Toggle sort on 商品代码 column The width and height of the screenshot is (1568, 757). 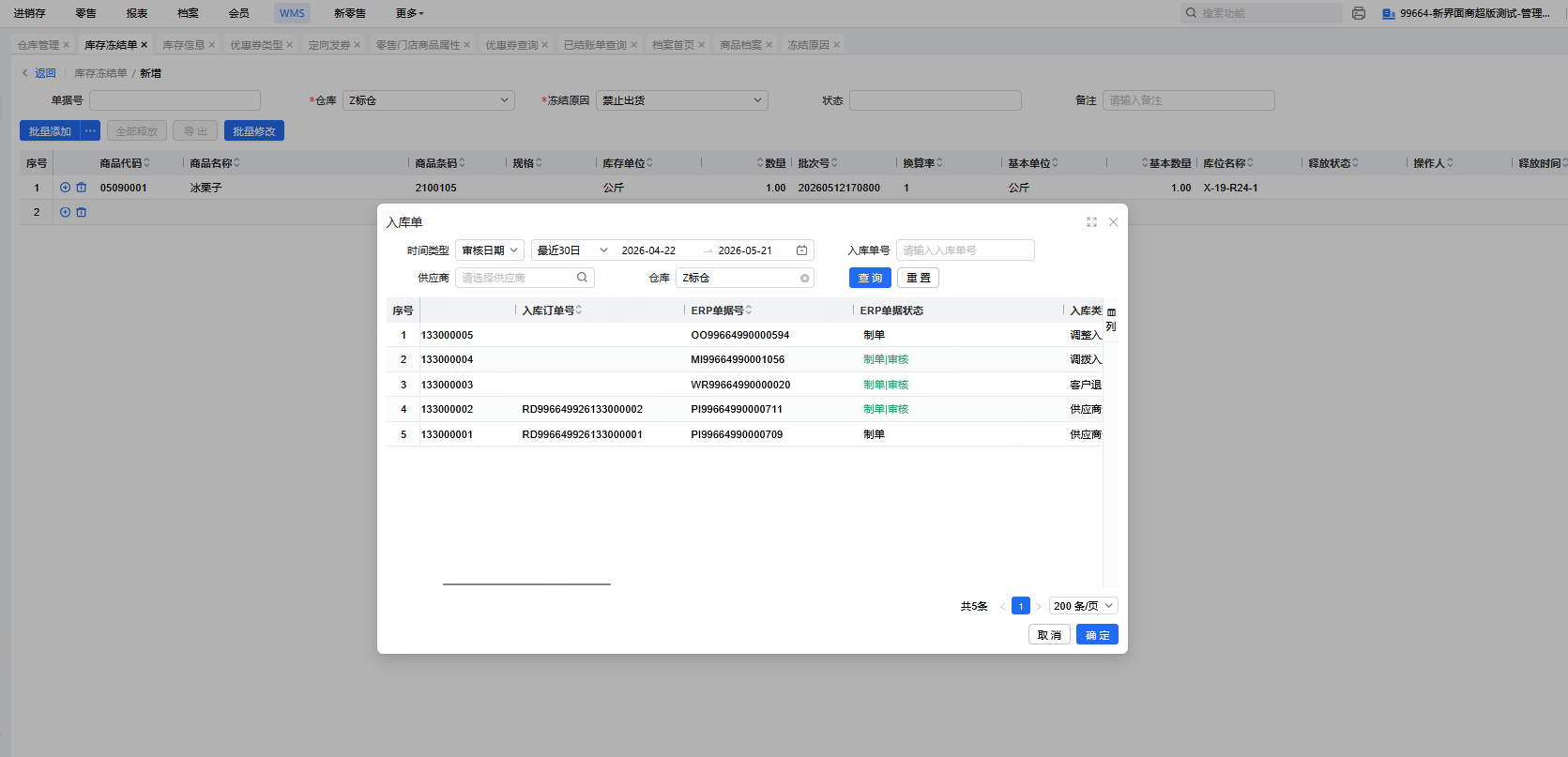(x=146, y=163)
